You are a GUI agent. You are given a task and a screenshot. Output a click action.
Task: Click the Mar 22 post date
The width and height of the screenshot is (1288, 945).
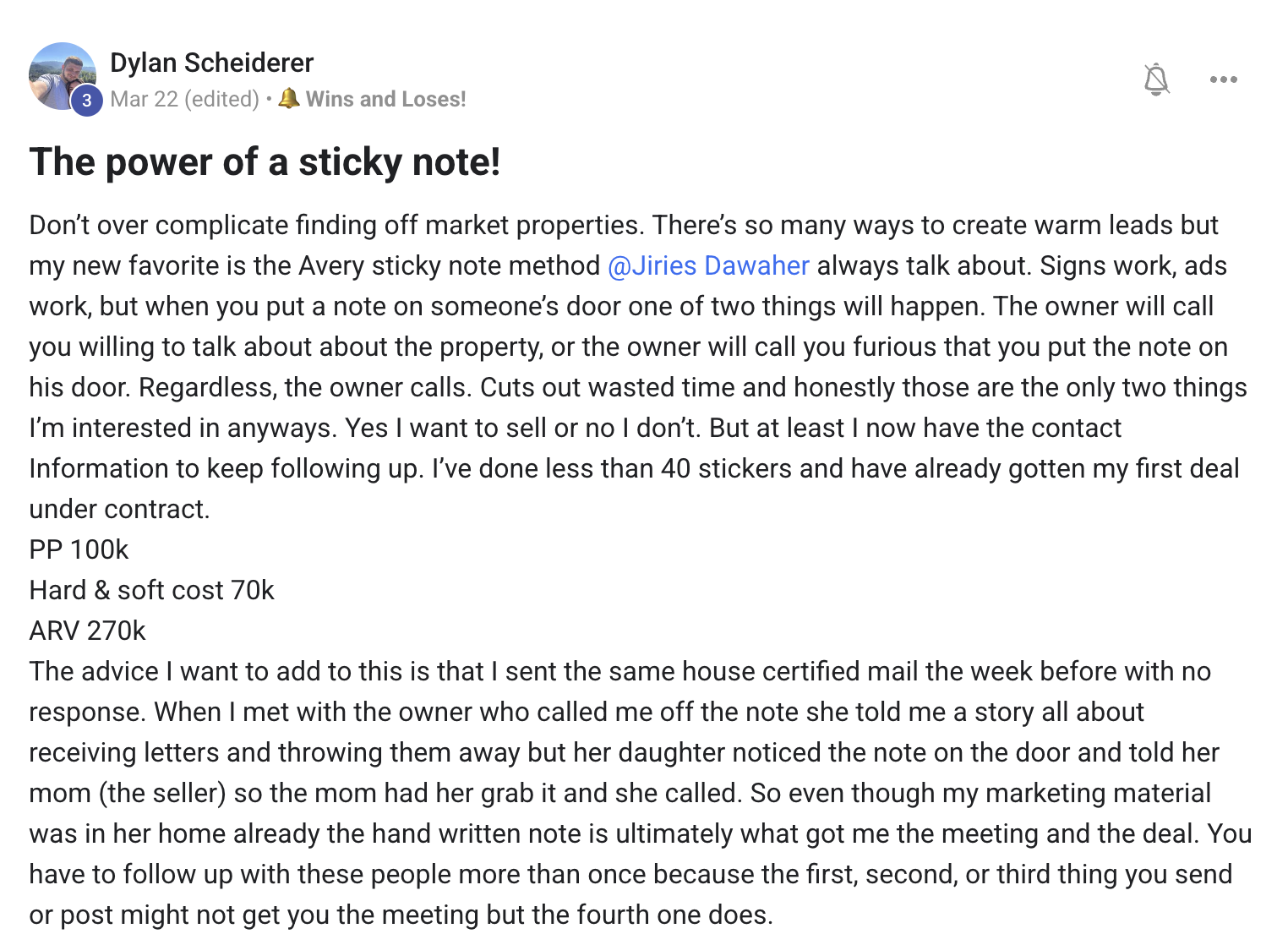point(144,99)
